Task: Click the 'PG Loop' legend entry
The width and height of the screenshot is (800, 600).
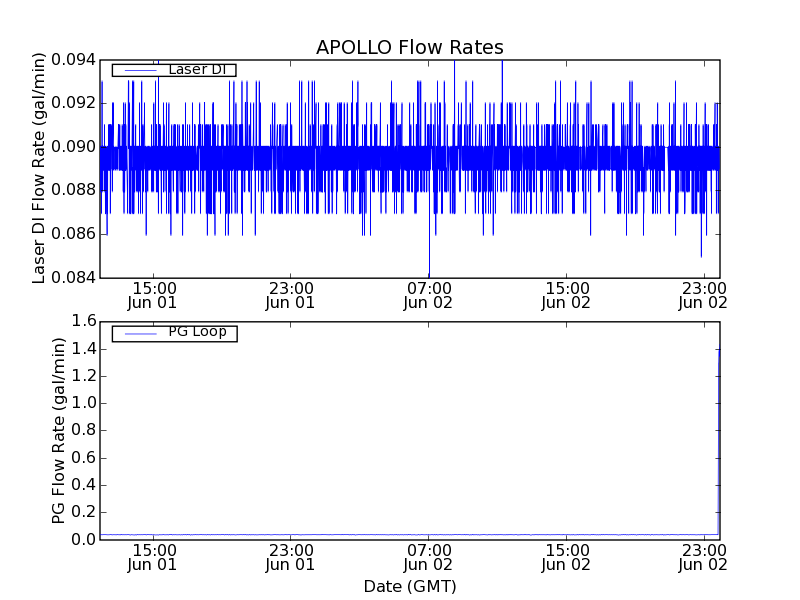Action: pos(174,333)
